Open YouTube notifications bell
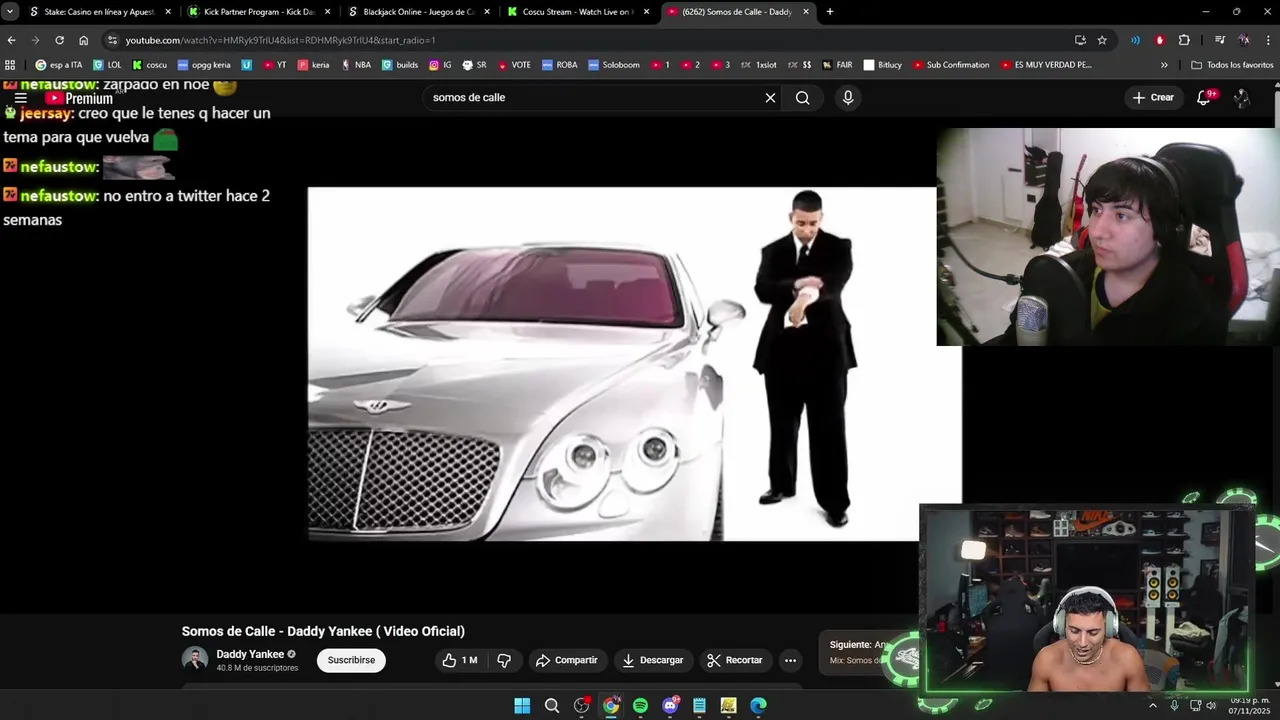 click(1204, 97)
